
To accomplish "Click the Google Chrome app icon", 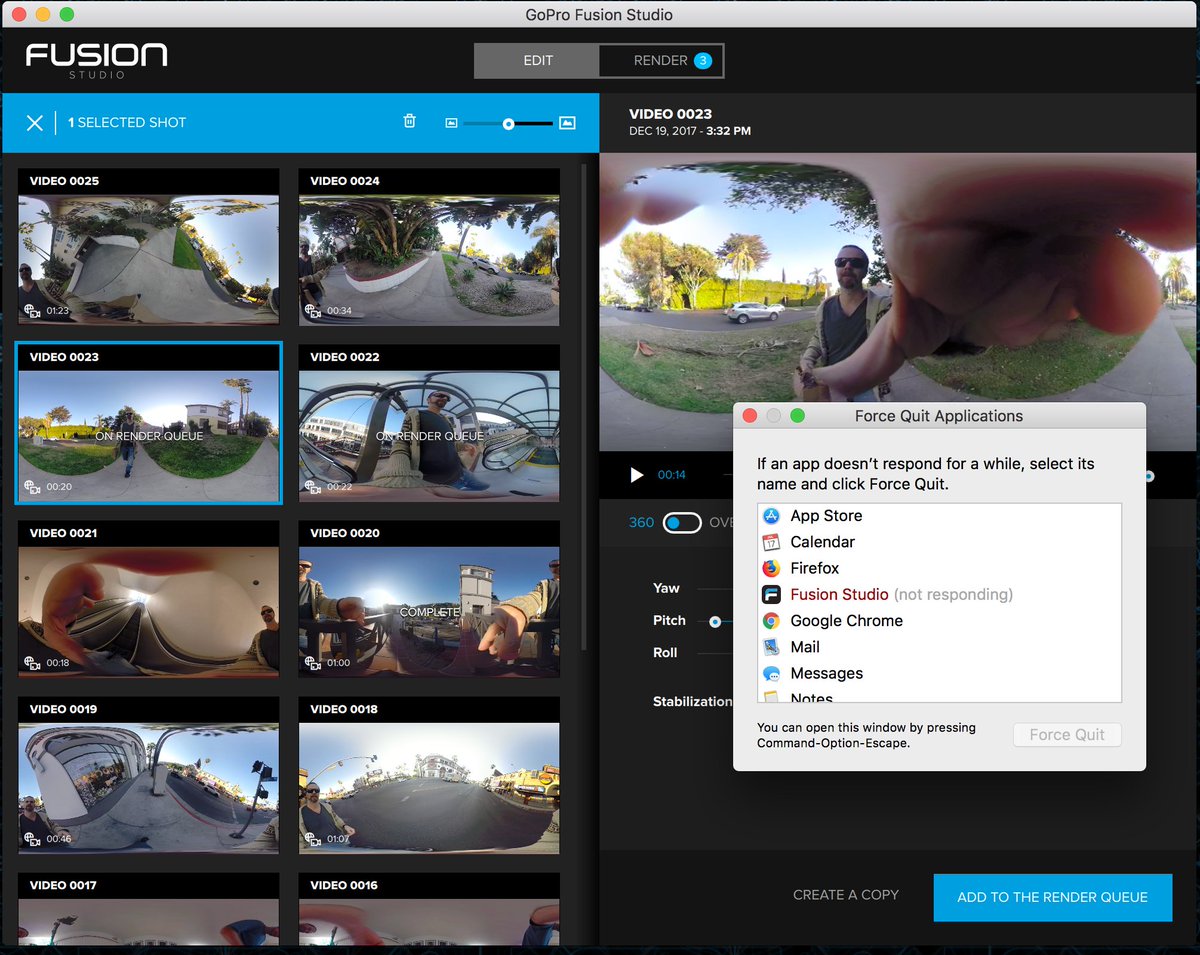I will 771,621.
